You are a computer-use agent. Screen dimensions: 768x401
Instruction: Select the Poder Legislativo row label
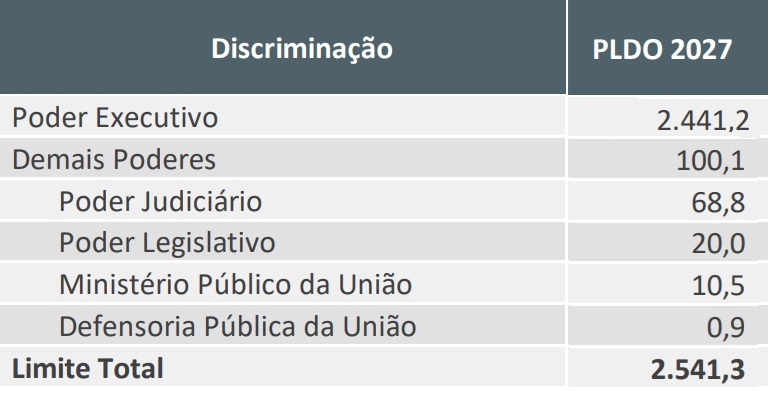click(166, 244)
